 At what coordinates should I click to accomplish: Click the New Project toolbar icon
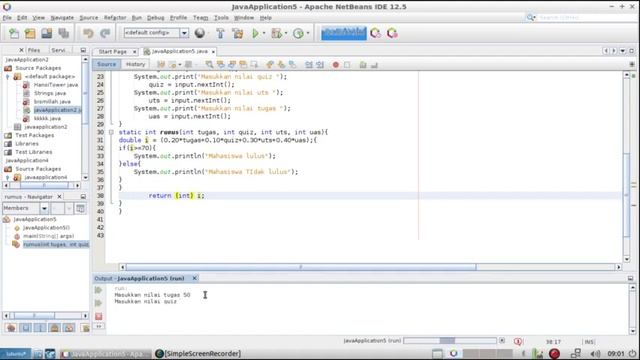tap(30, 33)
